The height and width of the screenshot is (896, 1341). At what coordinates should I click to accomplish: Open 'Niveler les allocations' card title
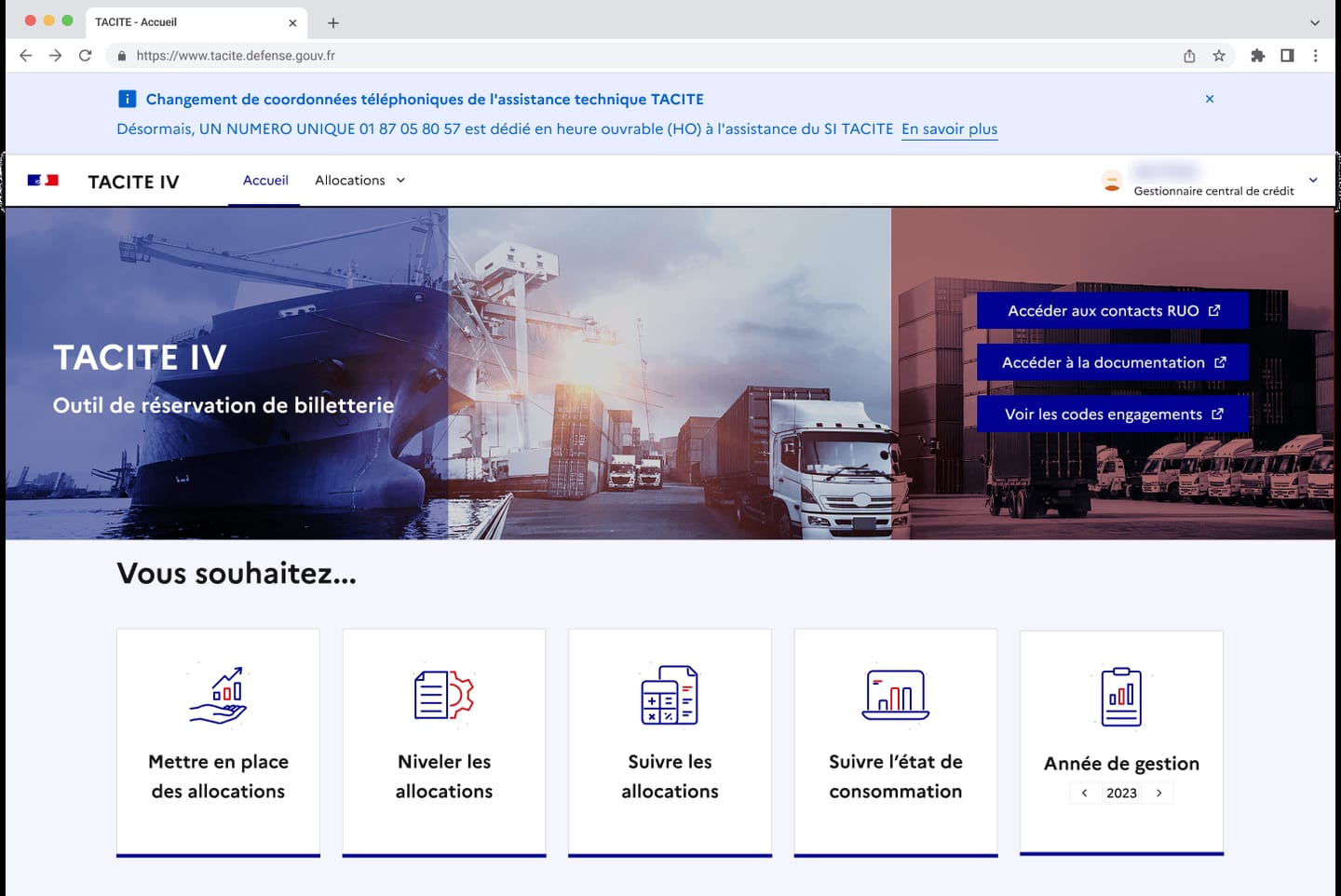tap(444, 776)
